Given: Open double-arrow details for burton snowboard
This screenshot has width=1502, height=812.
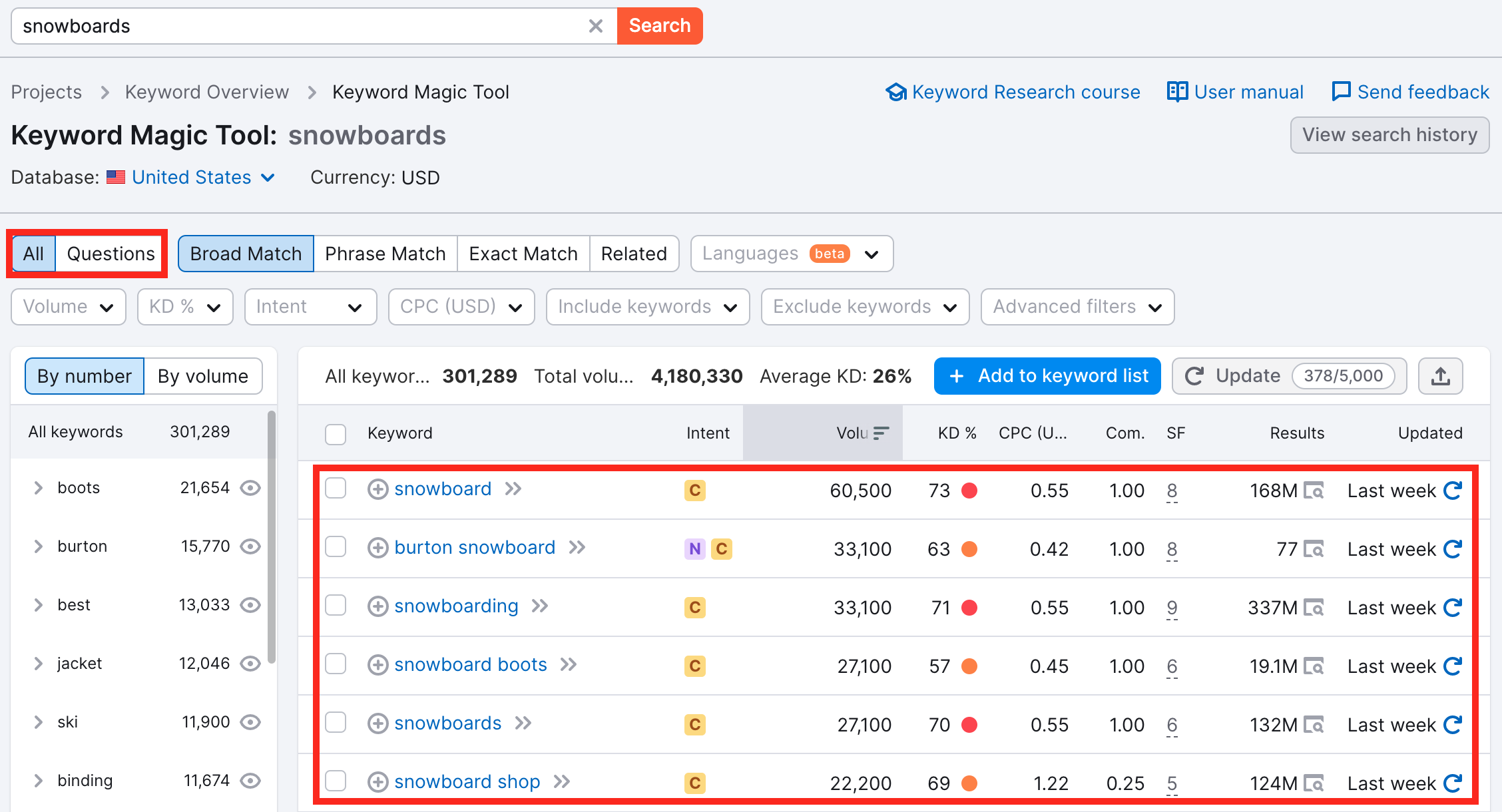Looking at the screenshot, I should (577, 548).
